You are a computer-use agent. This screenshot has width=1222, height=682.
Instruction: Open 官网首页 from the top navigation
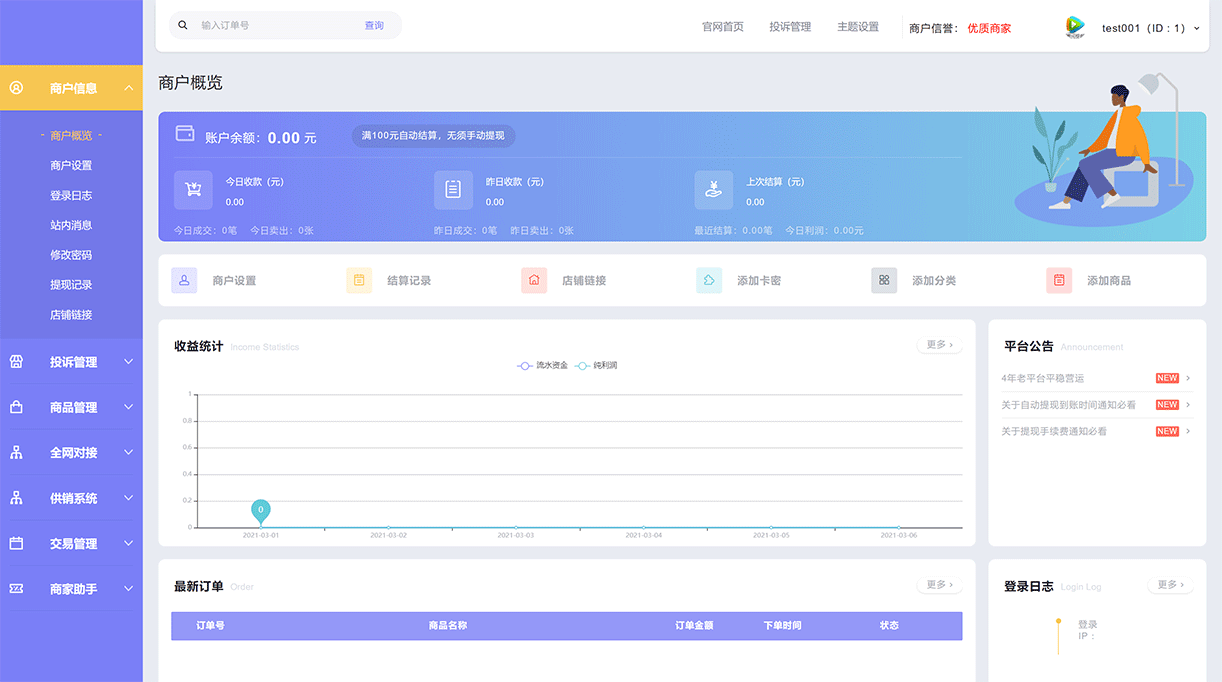pos(723,28)
